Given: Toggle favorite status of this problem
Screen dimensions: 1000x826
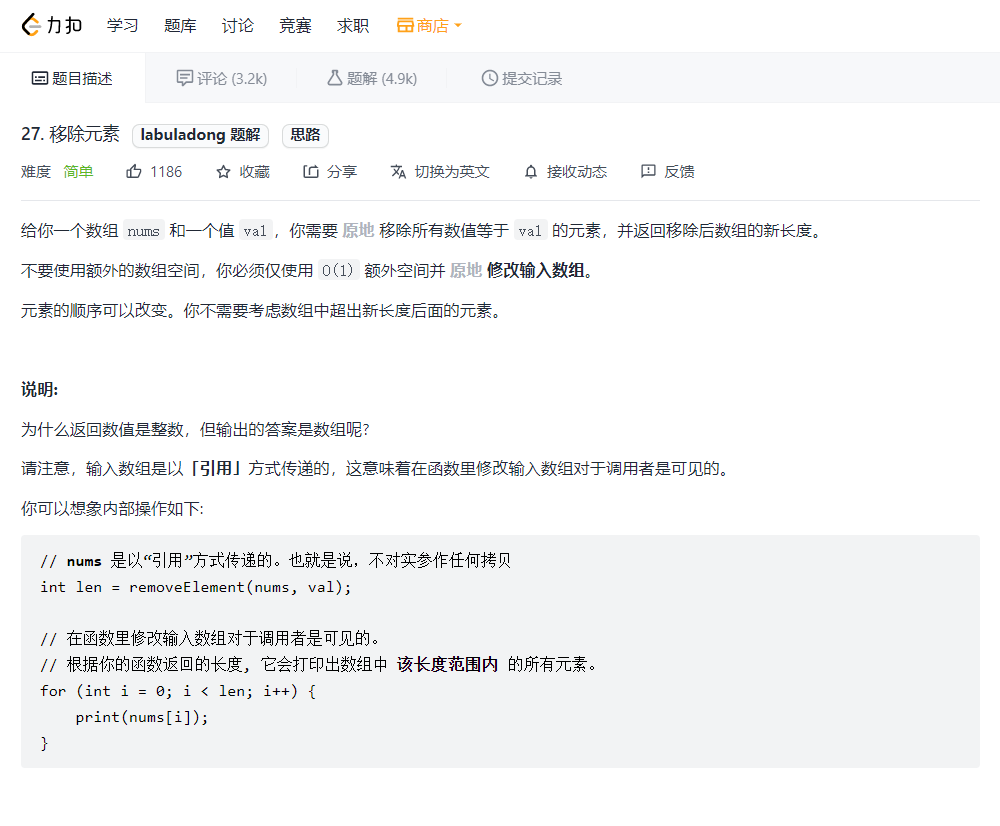Looking at the screenshot, I should 242,171.
